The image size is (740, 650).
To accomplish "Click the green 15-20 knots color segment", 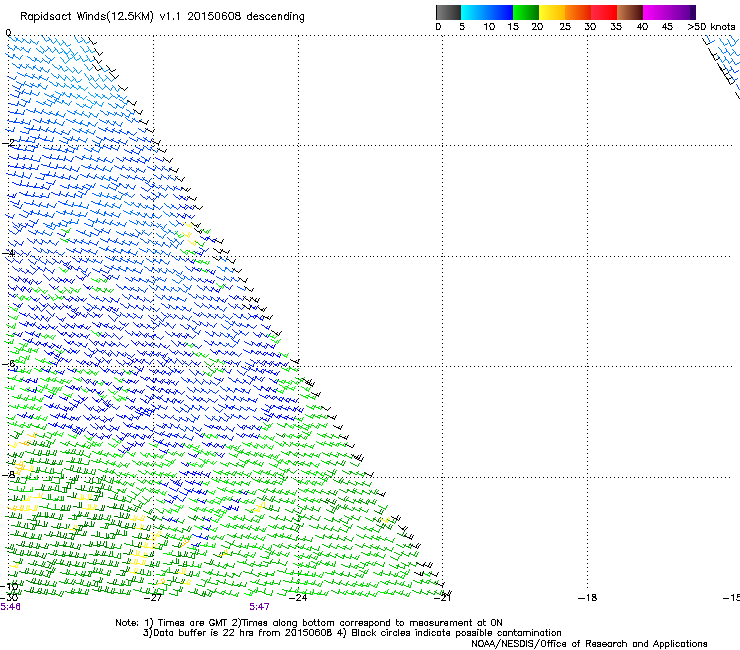I will tap(526, 12).
